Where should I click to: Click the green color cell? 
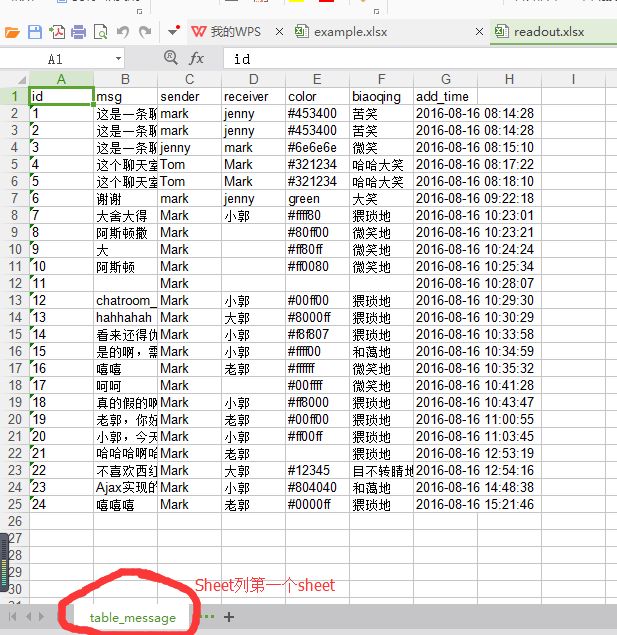click(317, 198)
